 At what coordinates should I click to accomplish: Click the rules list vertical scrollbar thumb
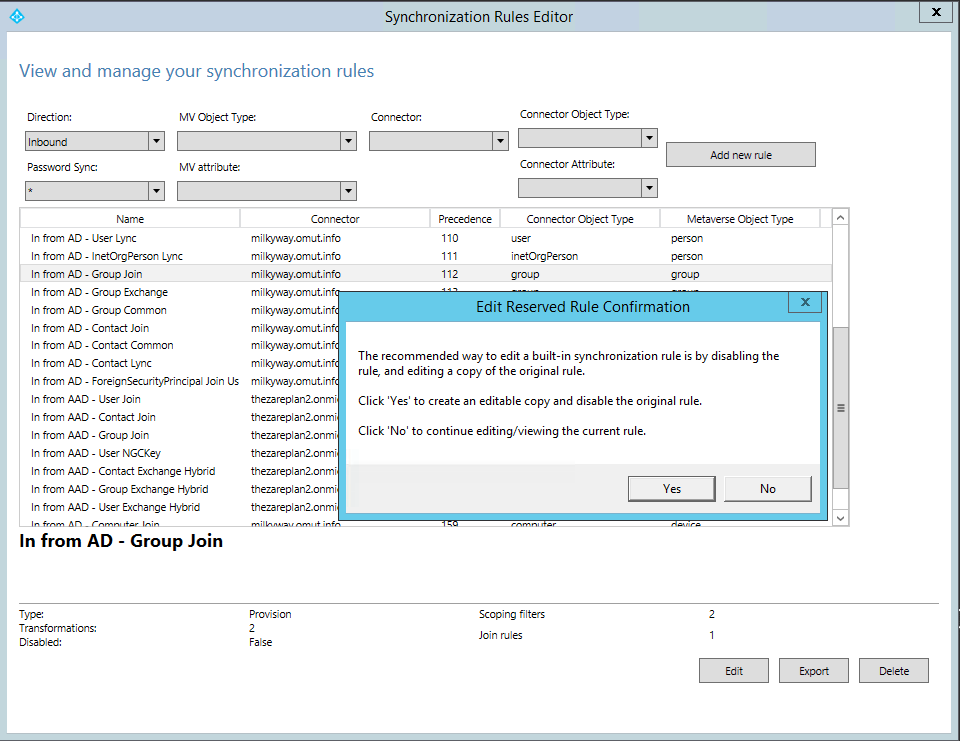[x=841, y=408]
